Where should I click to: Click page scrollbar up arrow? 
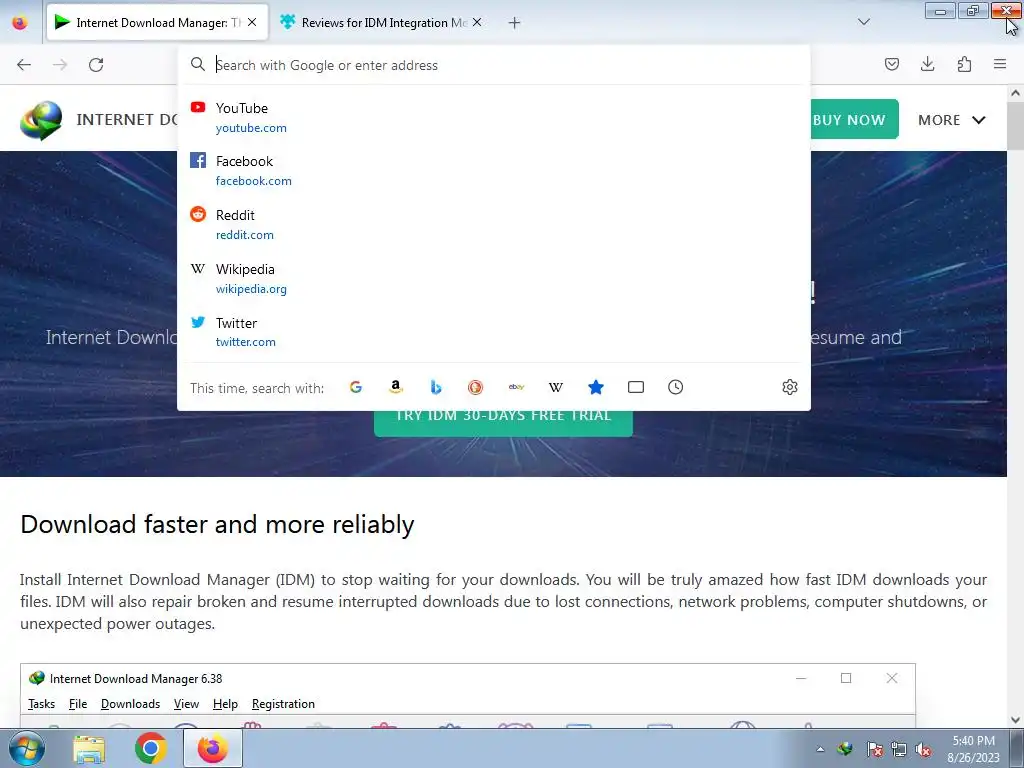pos(1015,93)
